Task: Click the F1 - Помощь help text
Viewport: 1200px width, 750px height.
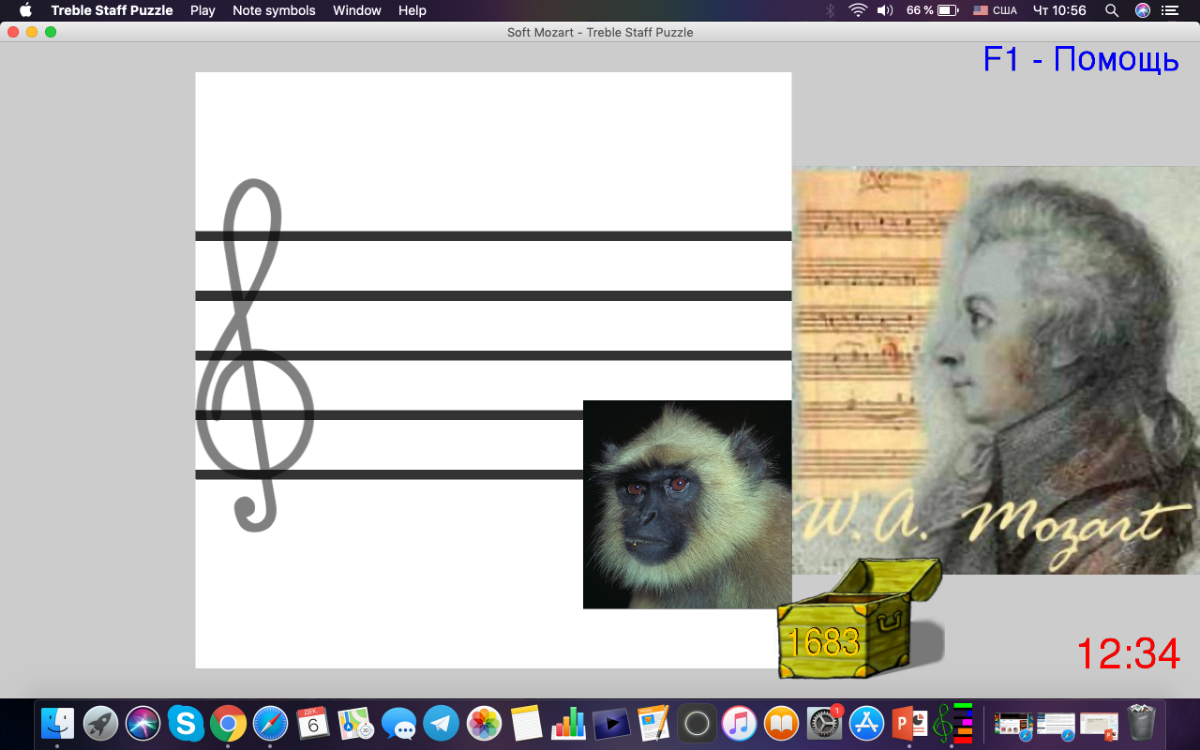Action: [x=1081, y=60]
